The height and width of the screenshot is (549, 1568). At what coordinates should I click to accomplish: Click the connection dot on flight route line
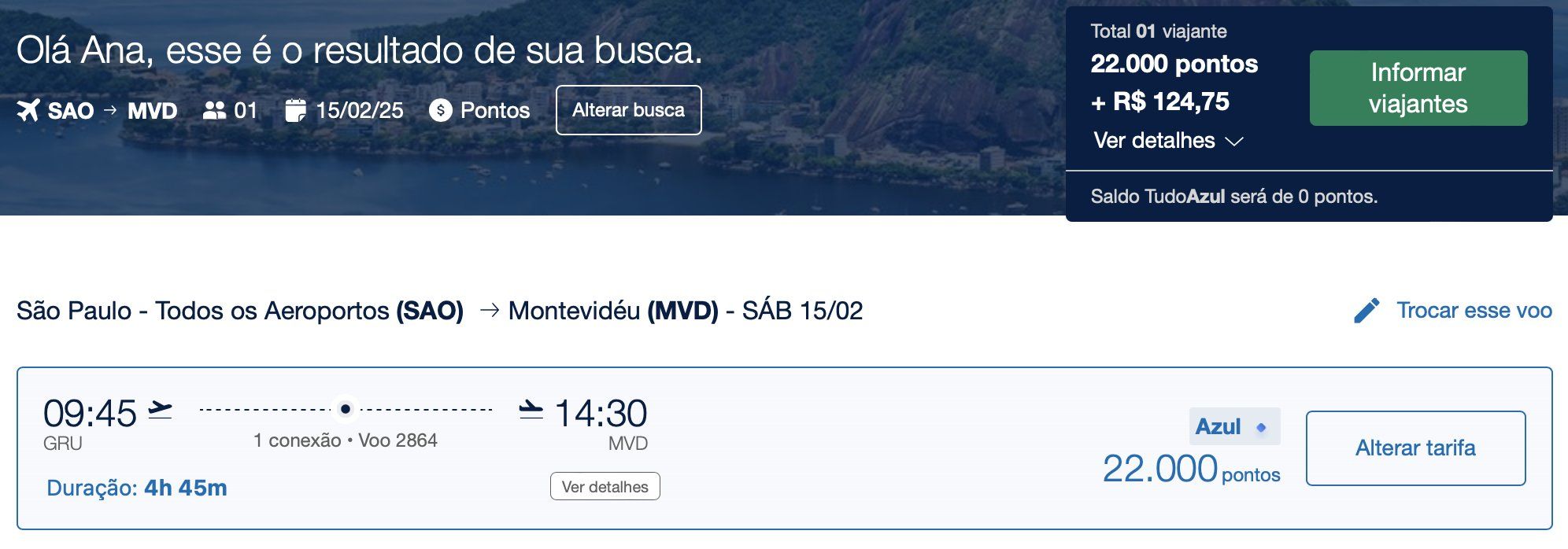tap(345, 409)
